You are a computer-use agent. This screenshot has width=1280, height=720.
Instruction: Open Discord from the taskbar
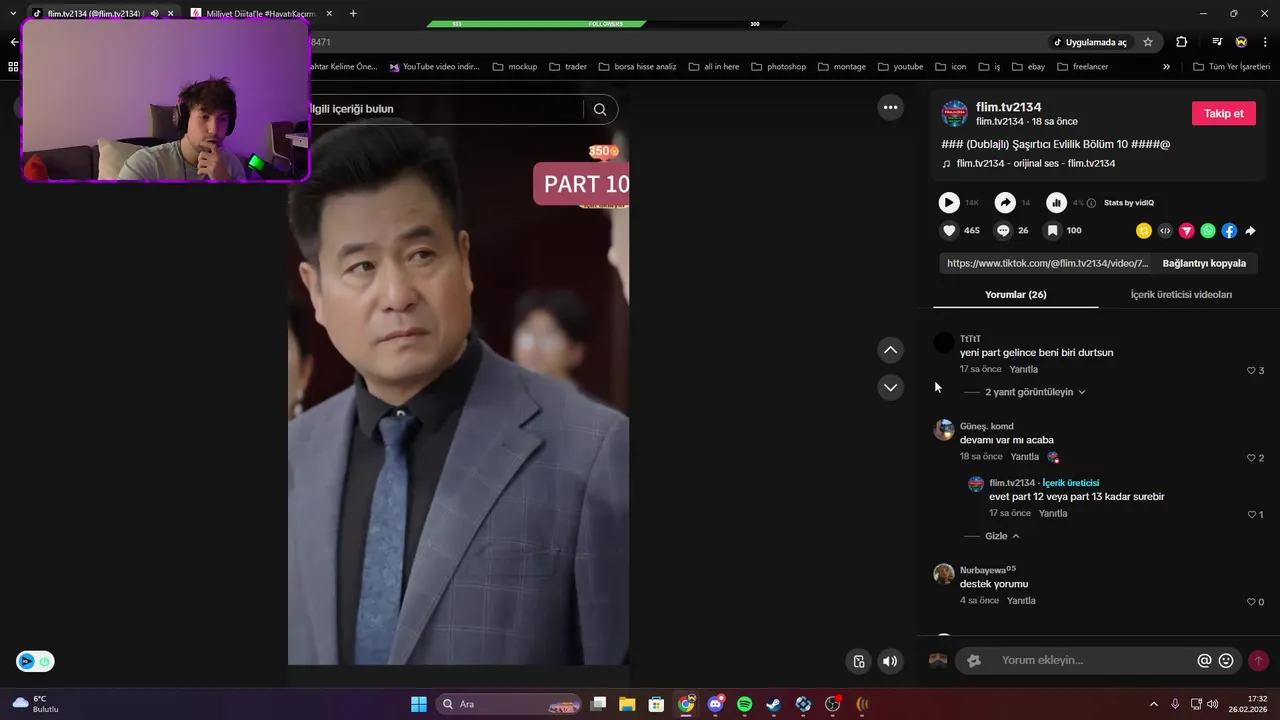pyautogui.click(x=715, y=704)
